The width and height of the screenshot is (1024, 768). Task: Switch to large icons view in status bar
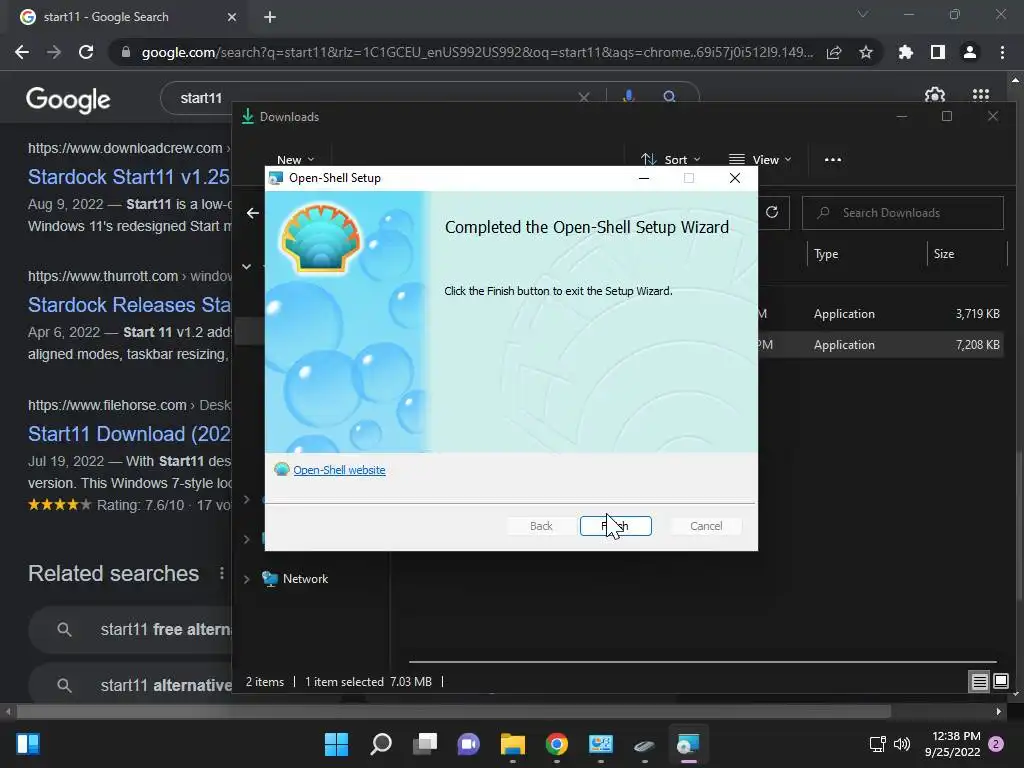pos(1000,682)
